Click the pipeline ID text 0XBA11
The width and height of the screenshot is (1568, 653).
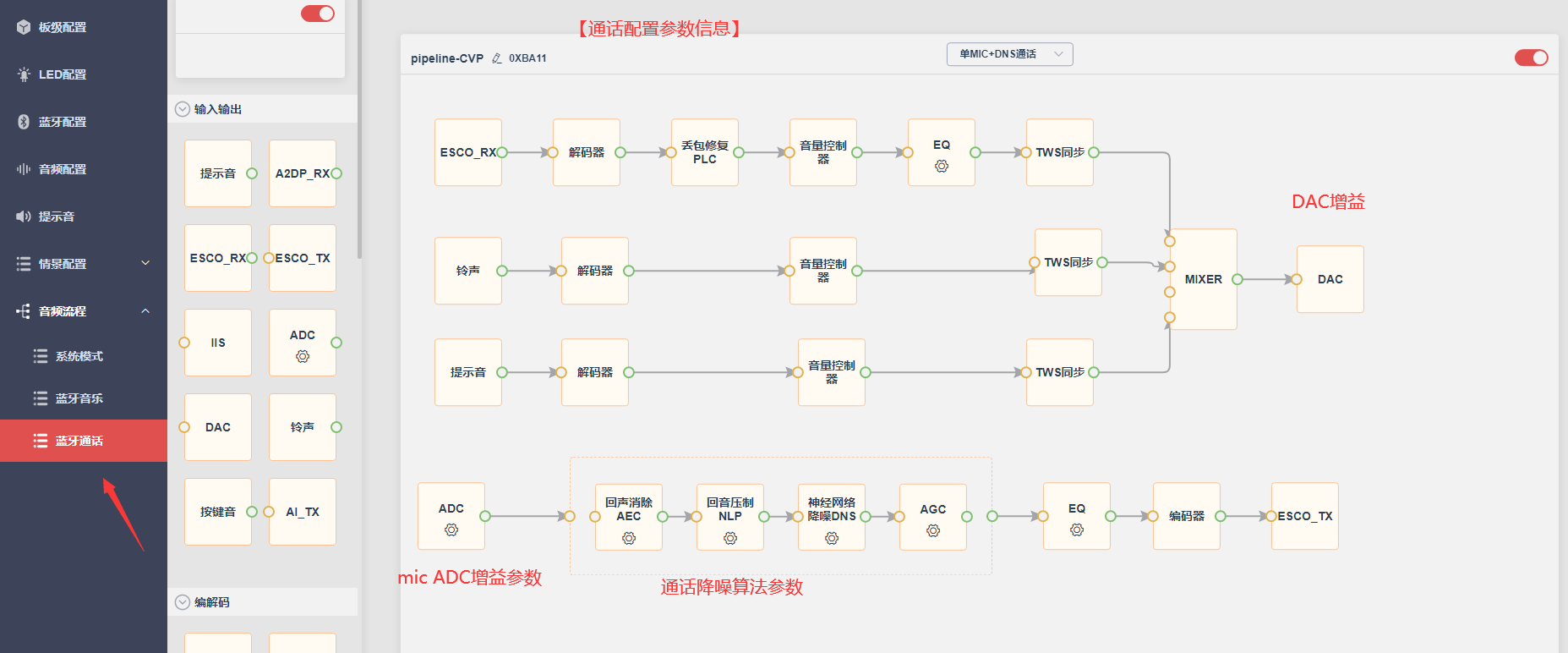(x=527, y=58)
